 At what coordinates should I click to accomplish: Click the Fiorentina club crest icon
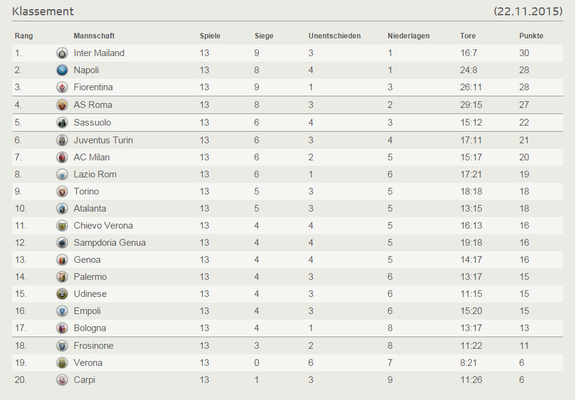pos(62,87)
